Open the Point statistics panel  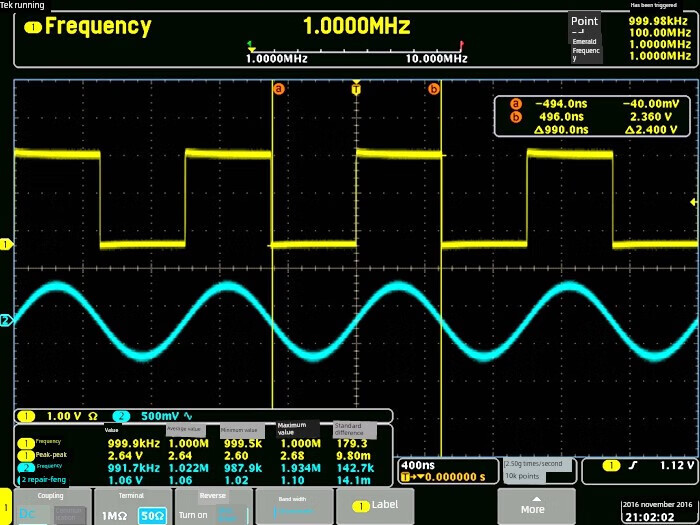(586, 39)
